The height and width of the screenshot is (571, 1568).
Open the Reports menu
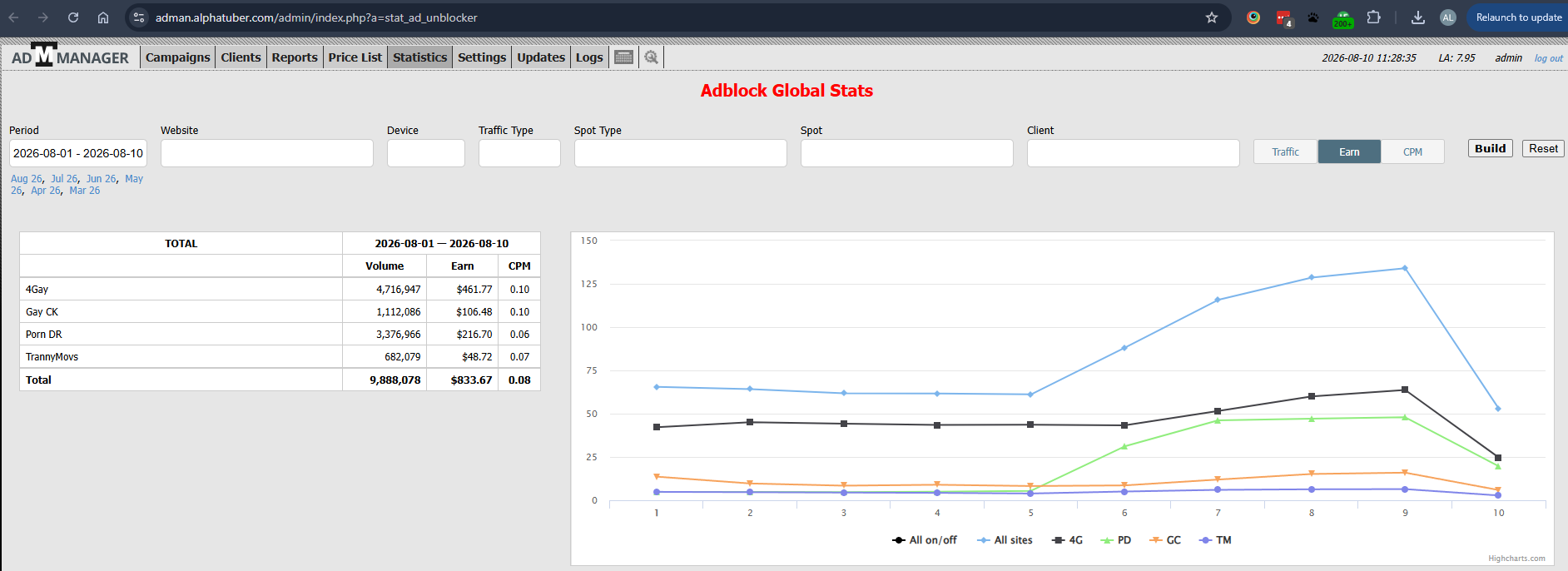click(x=295, y=57)
